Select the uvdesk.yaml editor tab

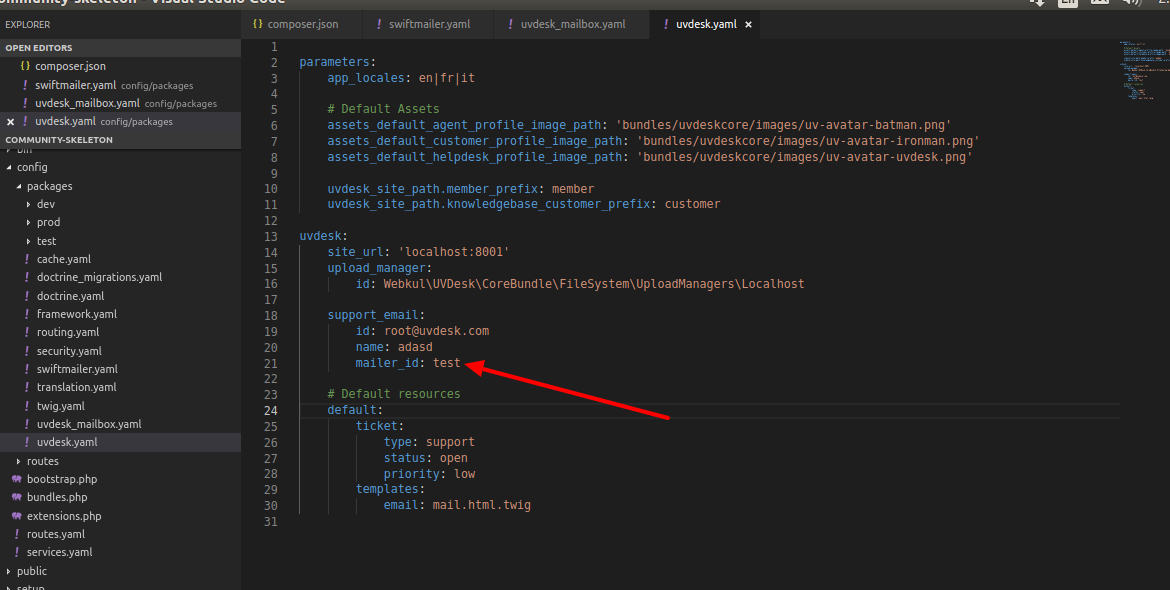(x=706, y=24)
